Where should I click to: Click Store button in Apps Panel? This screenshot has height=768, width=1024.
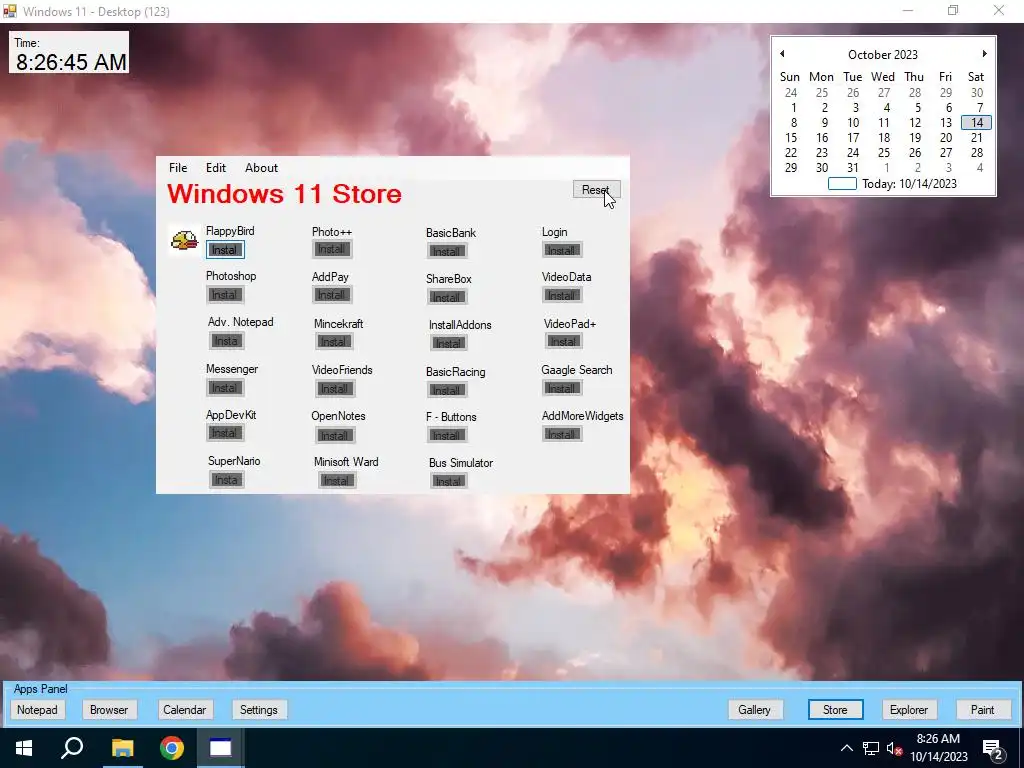click(x=835, y=710)
